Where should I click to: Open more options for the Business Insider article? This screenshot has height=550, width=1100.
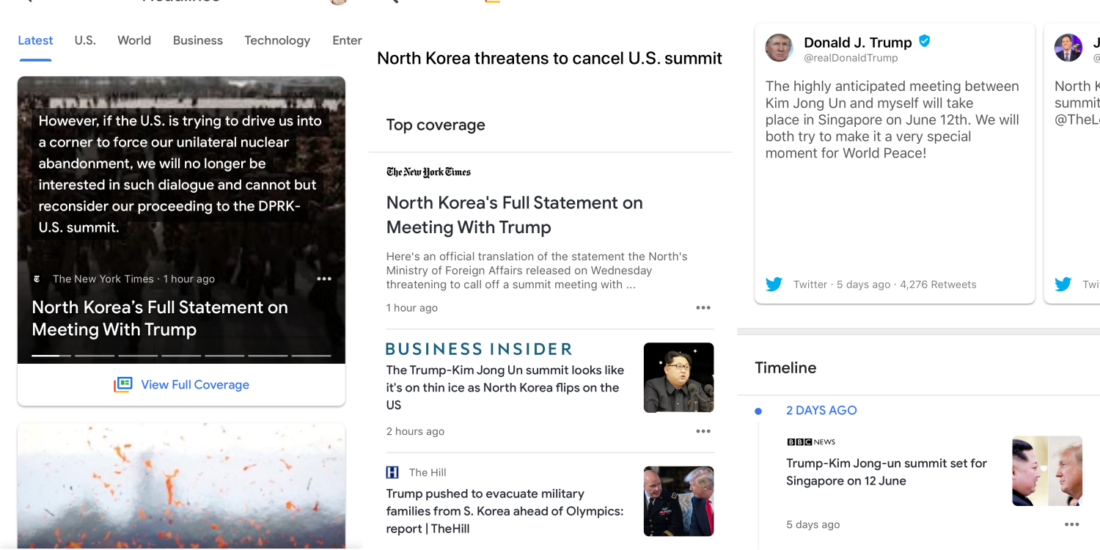point(703,431)
